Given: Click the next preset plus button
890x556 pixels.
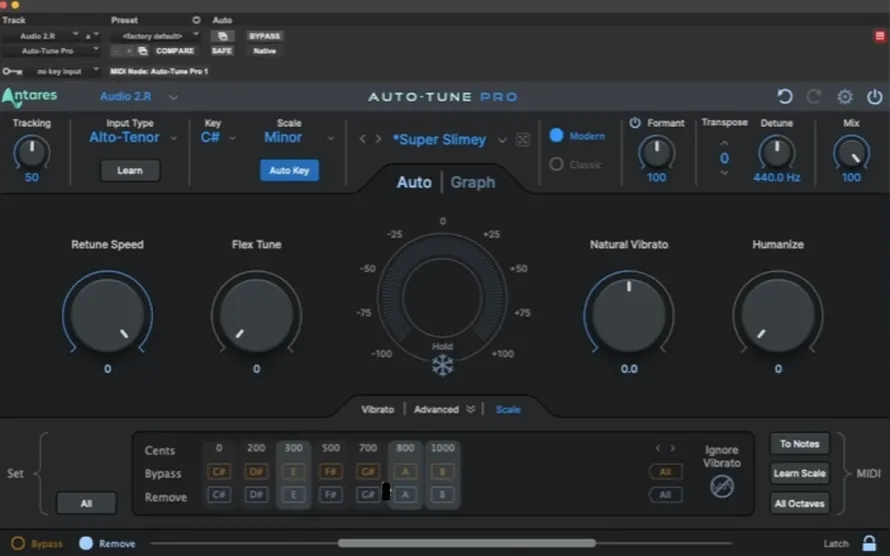Looking at the screenshot, I should 129,51.
